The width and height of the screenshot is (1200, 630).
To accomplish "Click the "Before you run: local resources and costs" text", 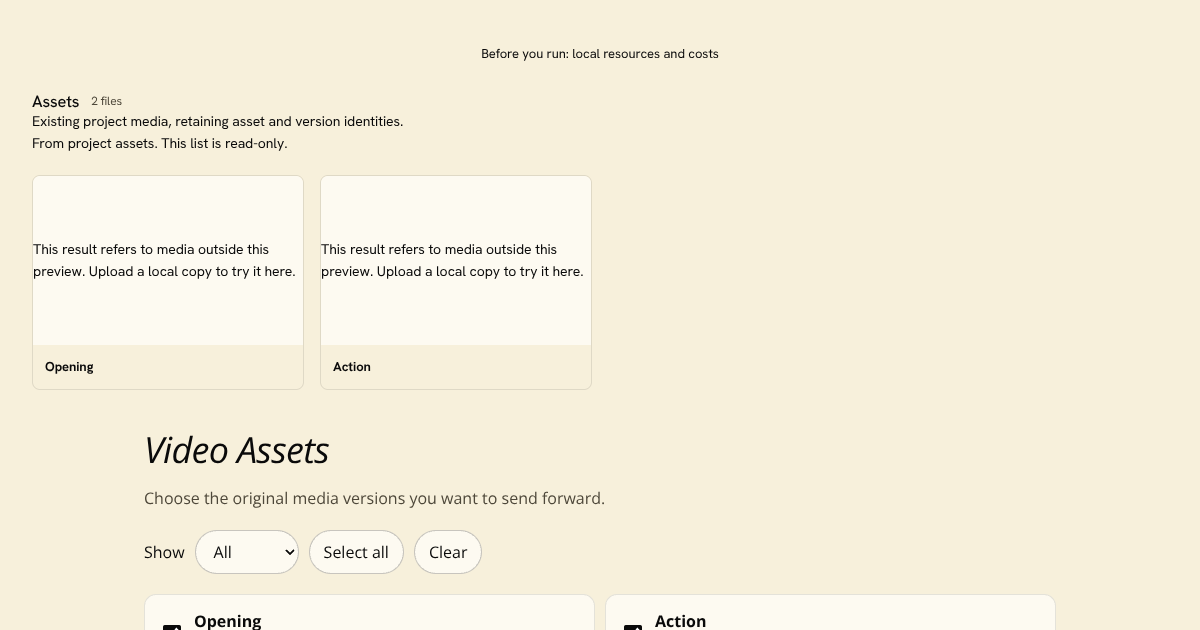I will pos(600,54).
